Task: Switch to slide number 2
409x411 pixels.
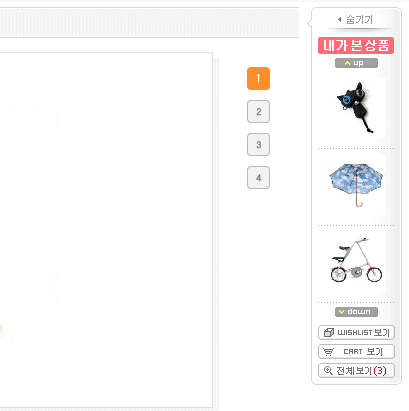Action: tap(258, 112)
